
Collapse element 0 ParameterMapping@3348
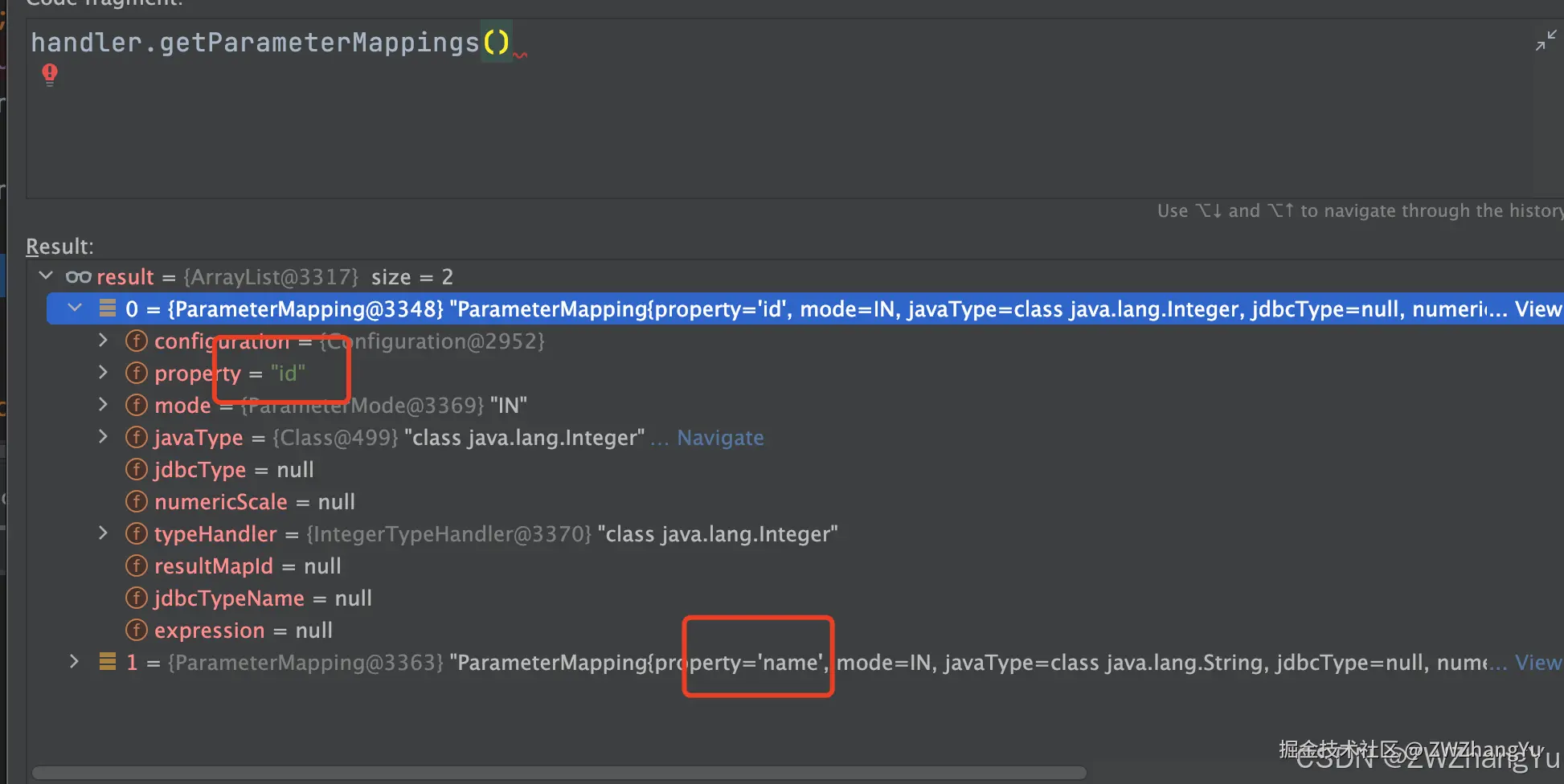[75, 308]
